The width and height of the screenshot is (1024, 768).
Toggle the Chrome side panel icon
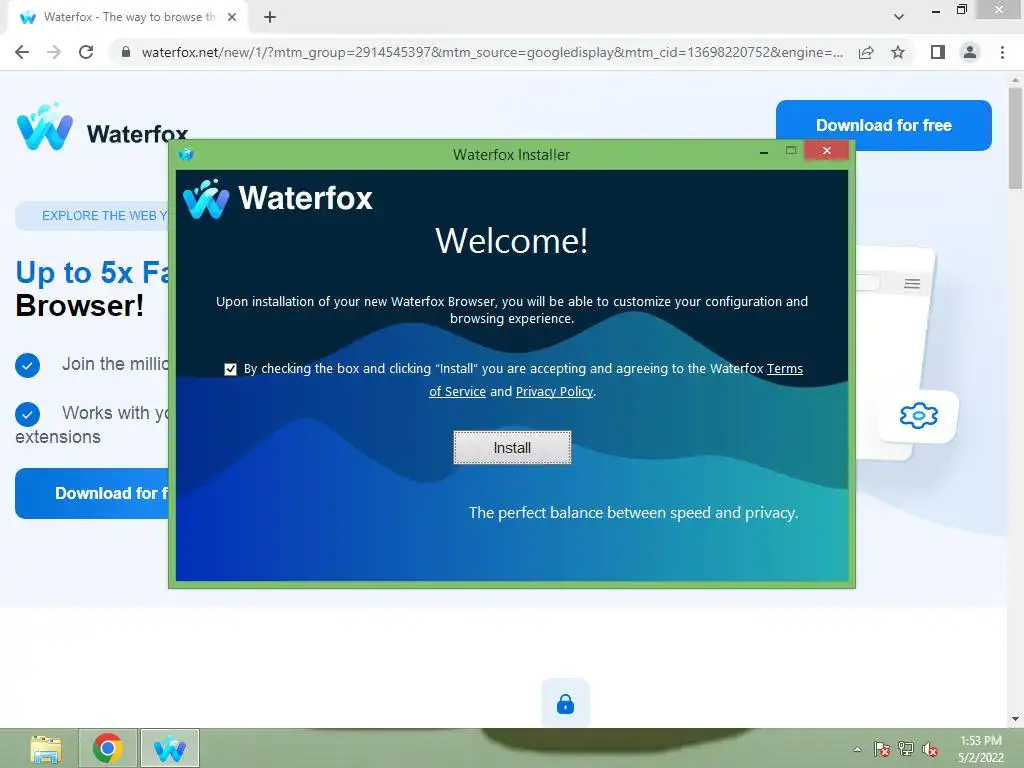(938, 52)
